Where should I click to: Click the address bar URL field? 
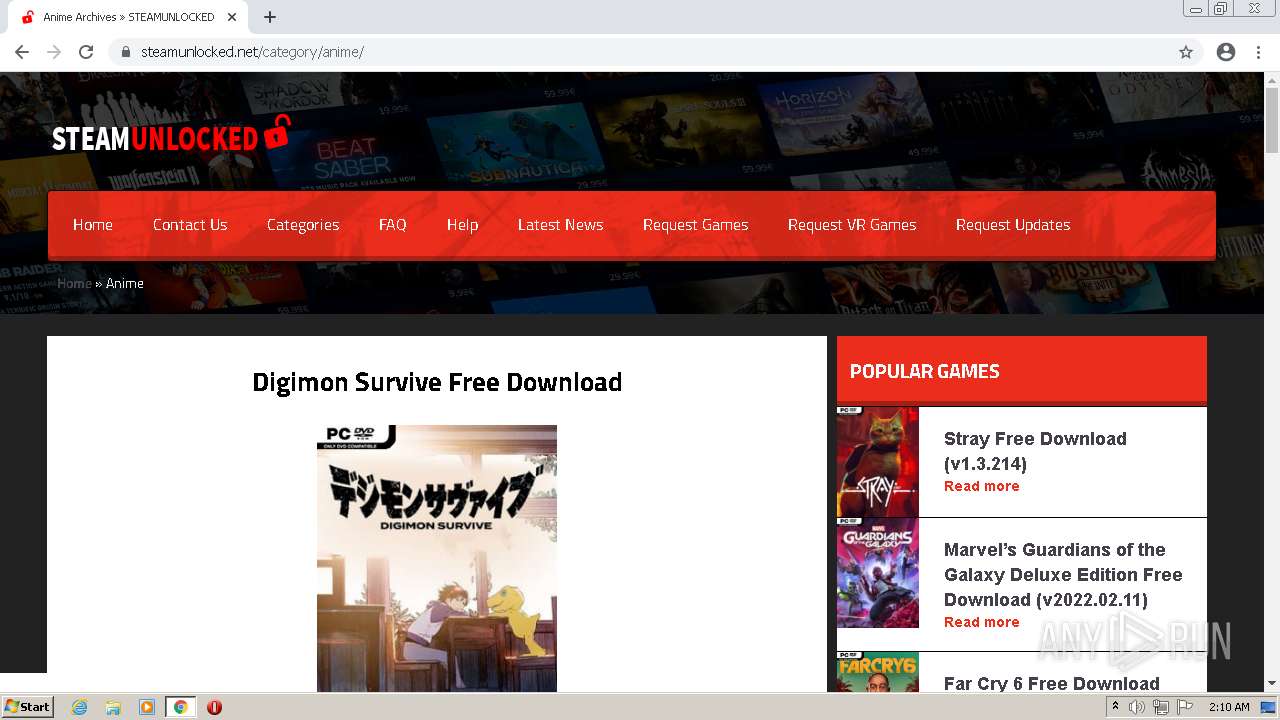coord(640,52)
